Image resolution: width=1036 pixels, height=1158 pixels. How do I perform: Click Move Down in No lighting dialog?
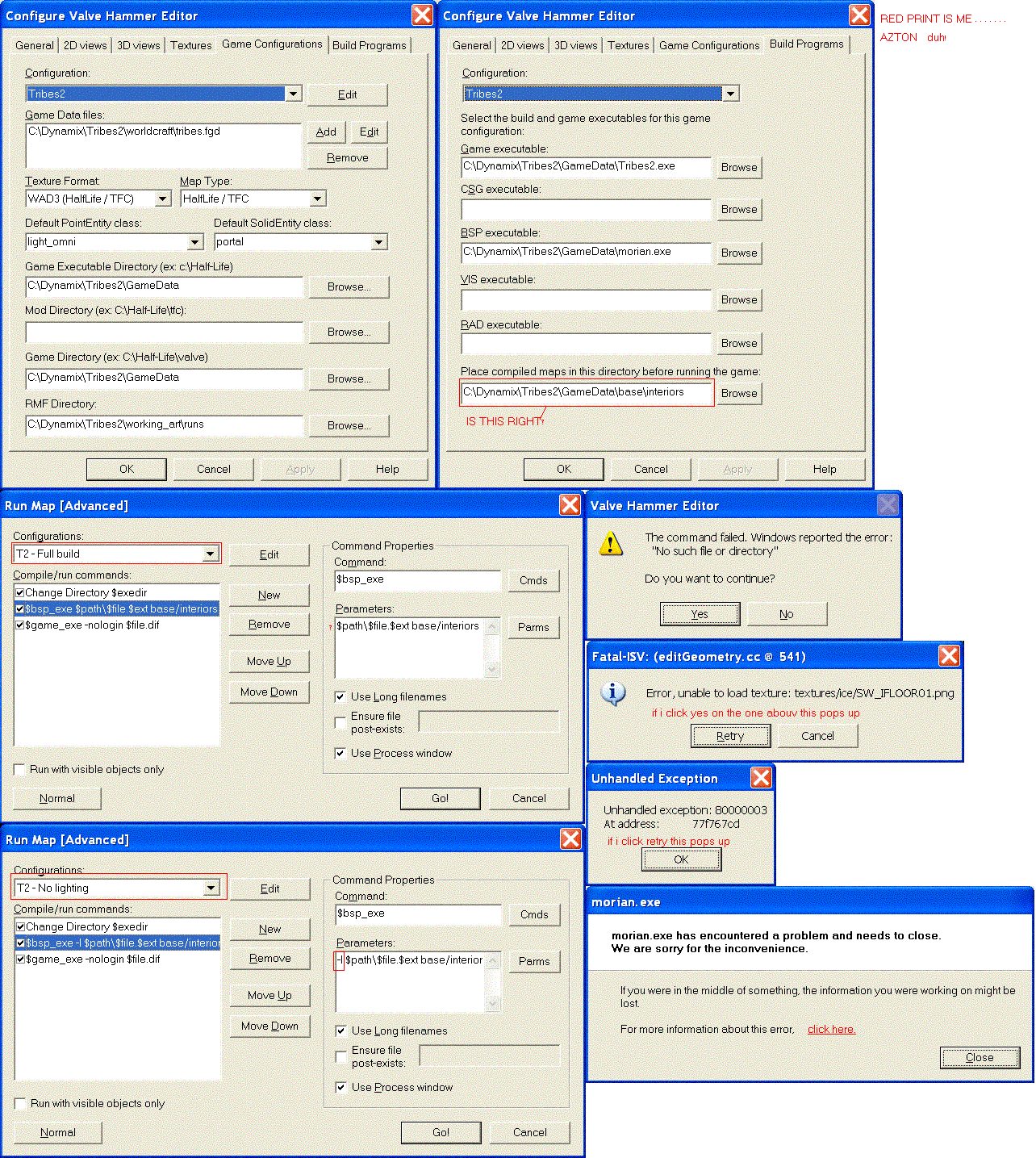[x=269, y=1026]
